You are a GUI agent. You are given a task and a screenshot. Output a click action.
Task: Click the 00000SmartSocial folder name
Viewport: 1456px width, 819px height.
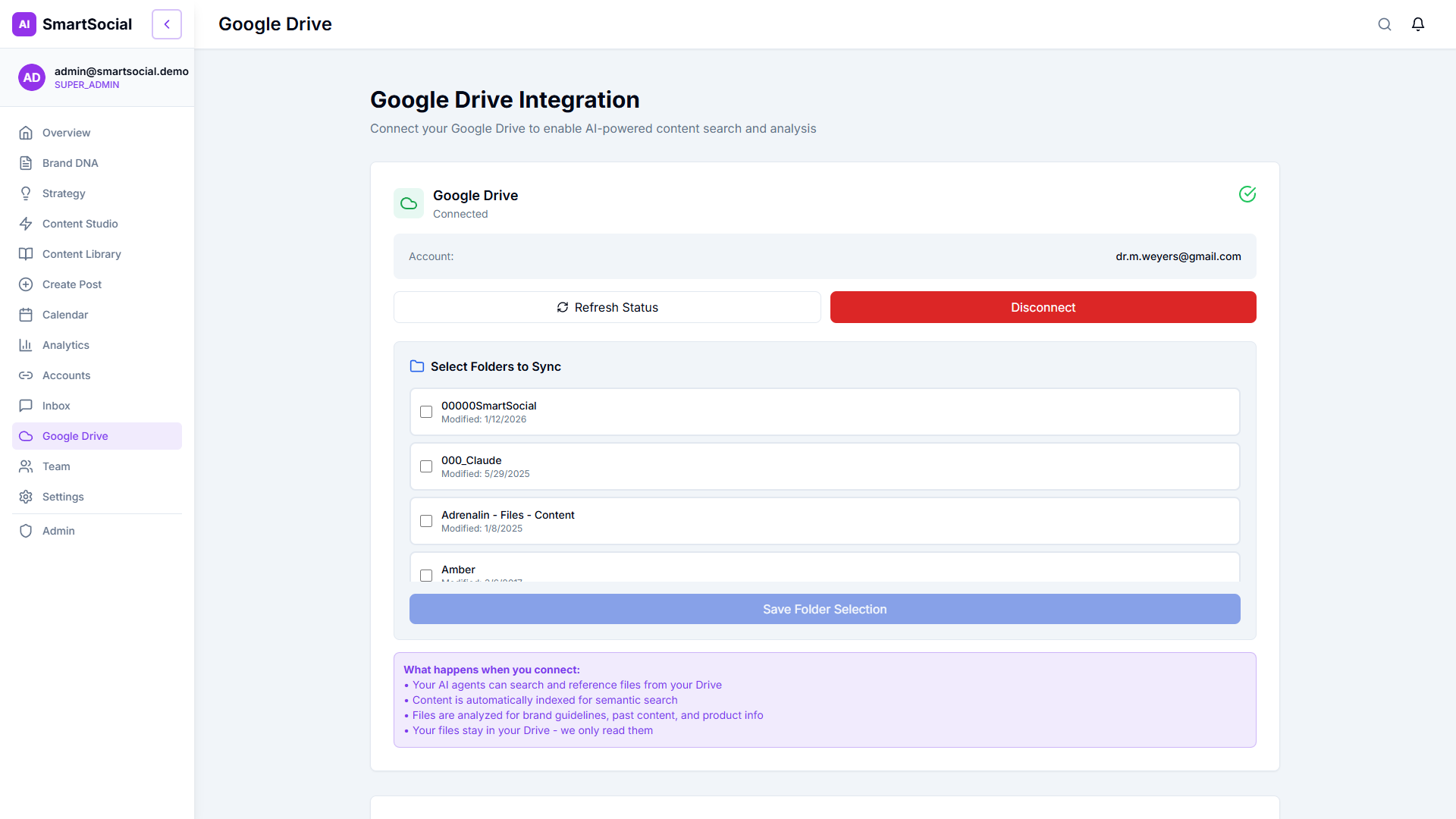pyautogui.click(x=488, y=406)
